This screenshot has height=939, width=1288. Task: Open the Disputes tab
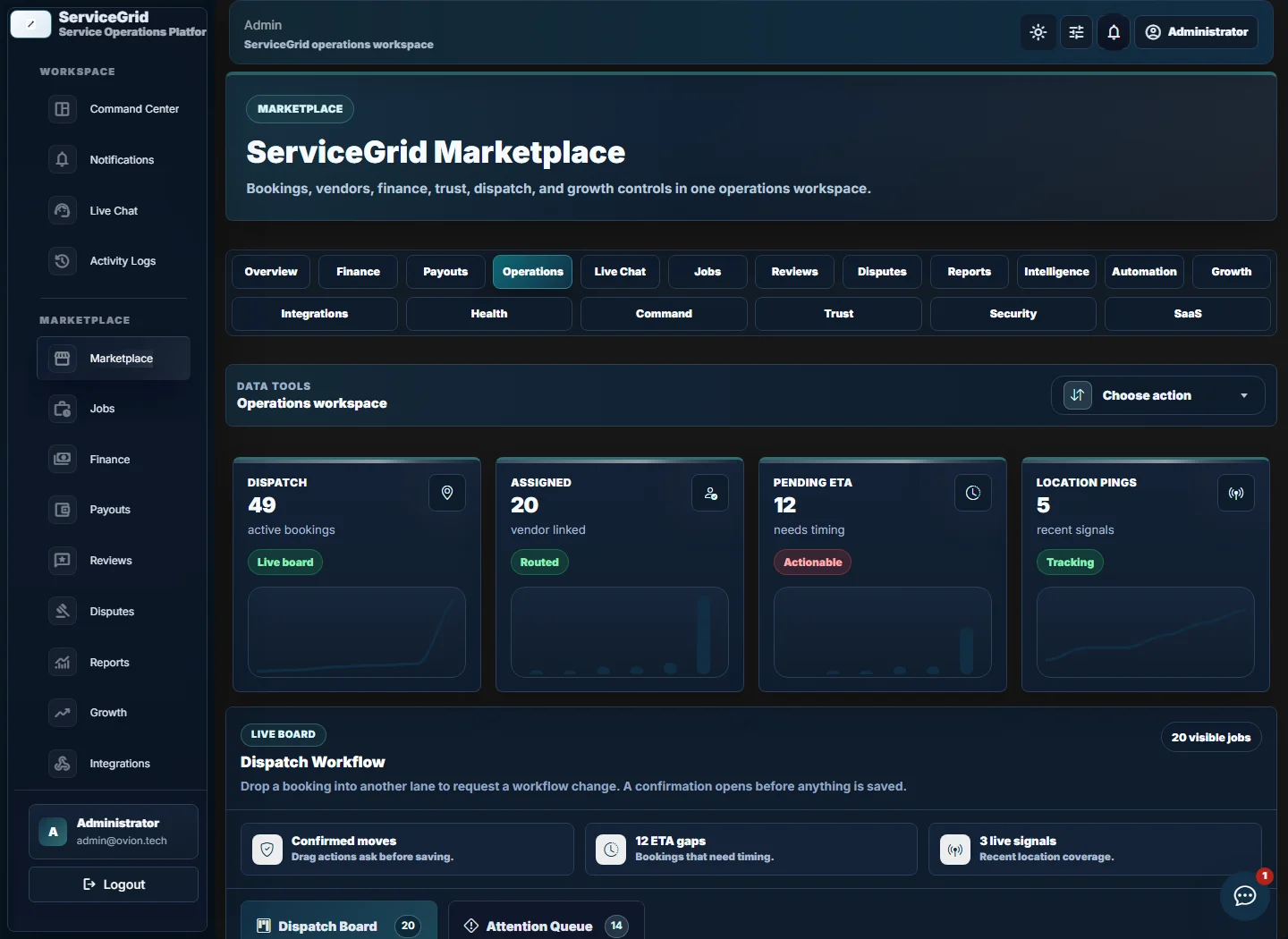[882, 272]
